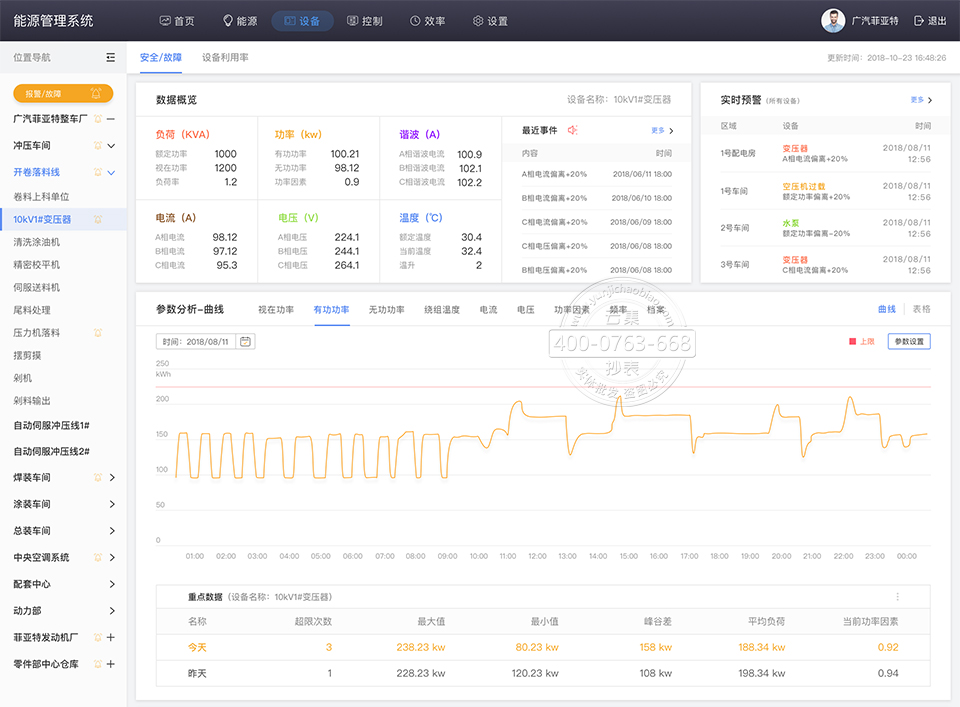Image resolution: width=960 pixels, height=707 pixels.
Task: Open the 首页 home navigation item
Action: (177, 21)
